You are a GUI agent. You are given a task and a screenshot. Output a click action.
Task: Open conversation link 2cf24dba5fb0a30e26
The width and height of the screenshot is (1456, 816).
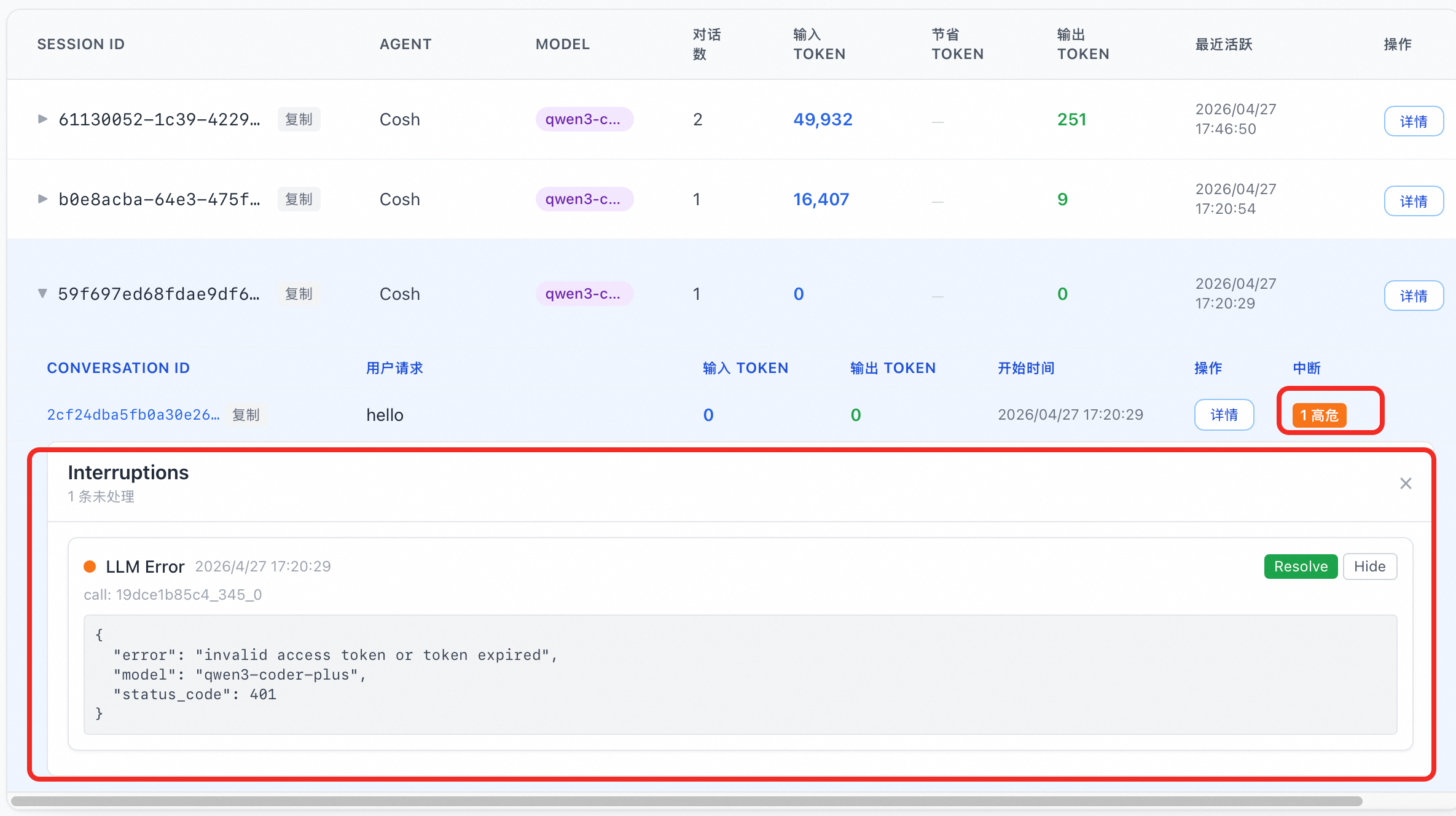point(133,415)
